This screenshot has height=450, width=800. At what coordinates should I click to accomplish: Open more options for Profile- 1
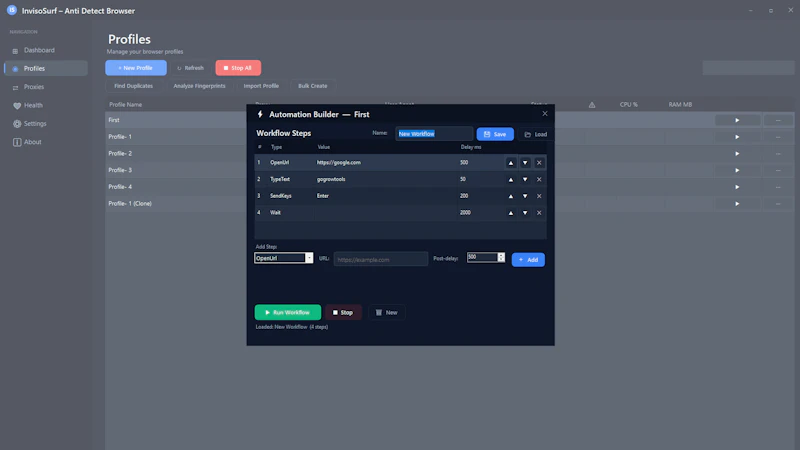[778, 137]
